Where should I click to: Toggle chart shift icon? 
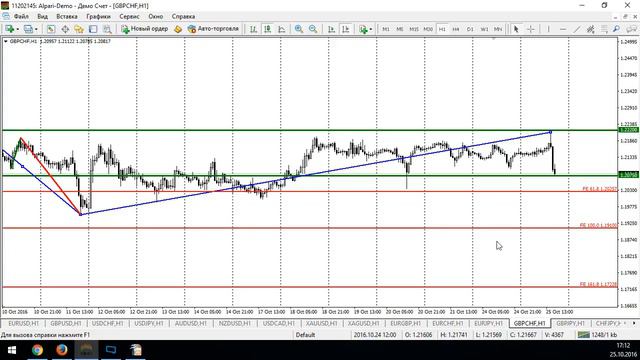click(x=345, y=29)
